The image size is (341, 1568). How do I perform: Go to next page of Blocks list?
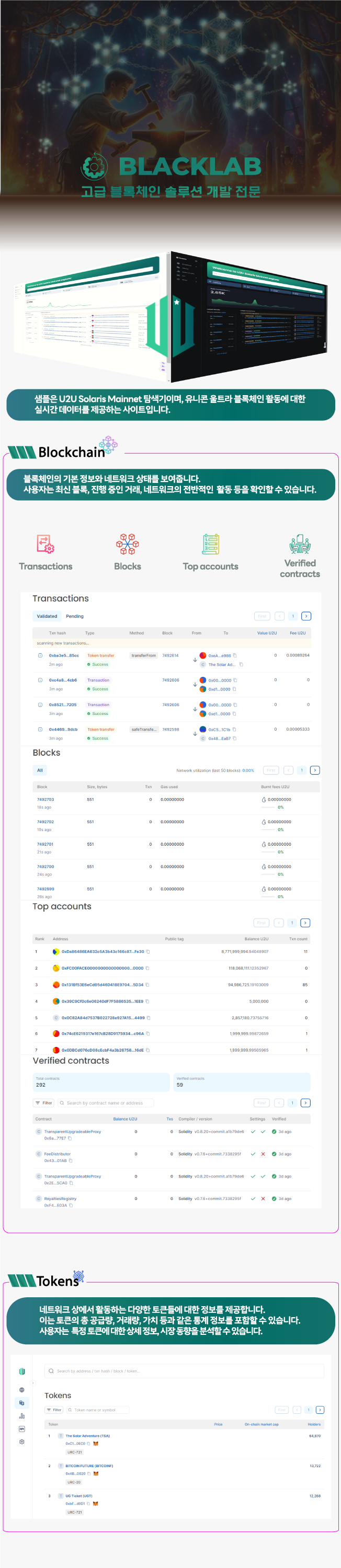(x=315, y=770)
